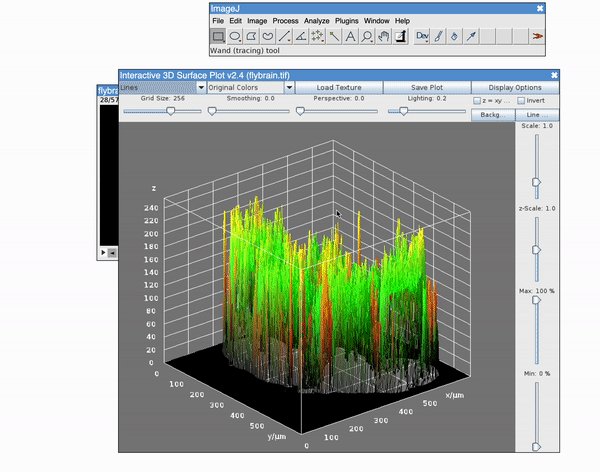Select the Text tool
The height and width of the screenshot is (472, 600).
(x=350, y=36)
